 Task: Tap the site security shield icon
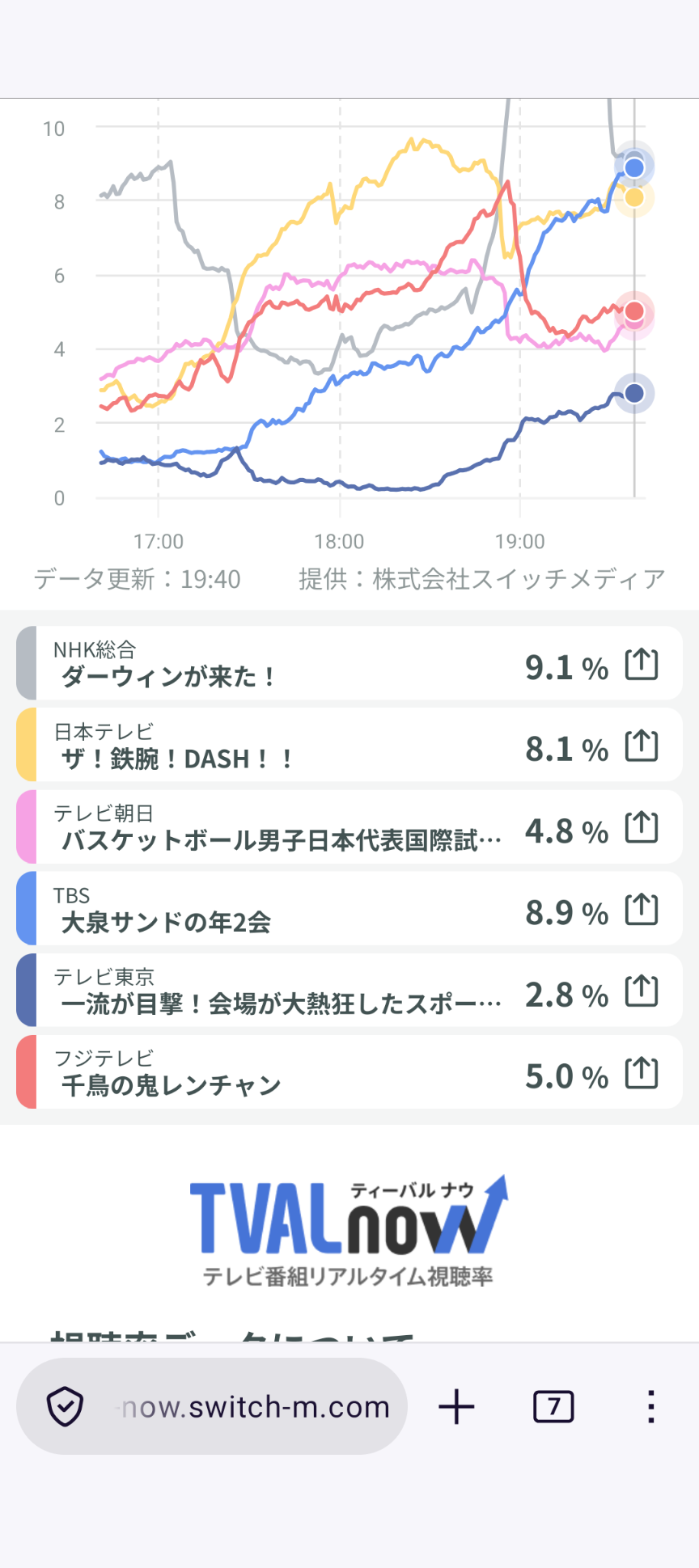pyautogui.click(x=65, y=1406)
